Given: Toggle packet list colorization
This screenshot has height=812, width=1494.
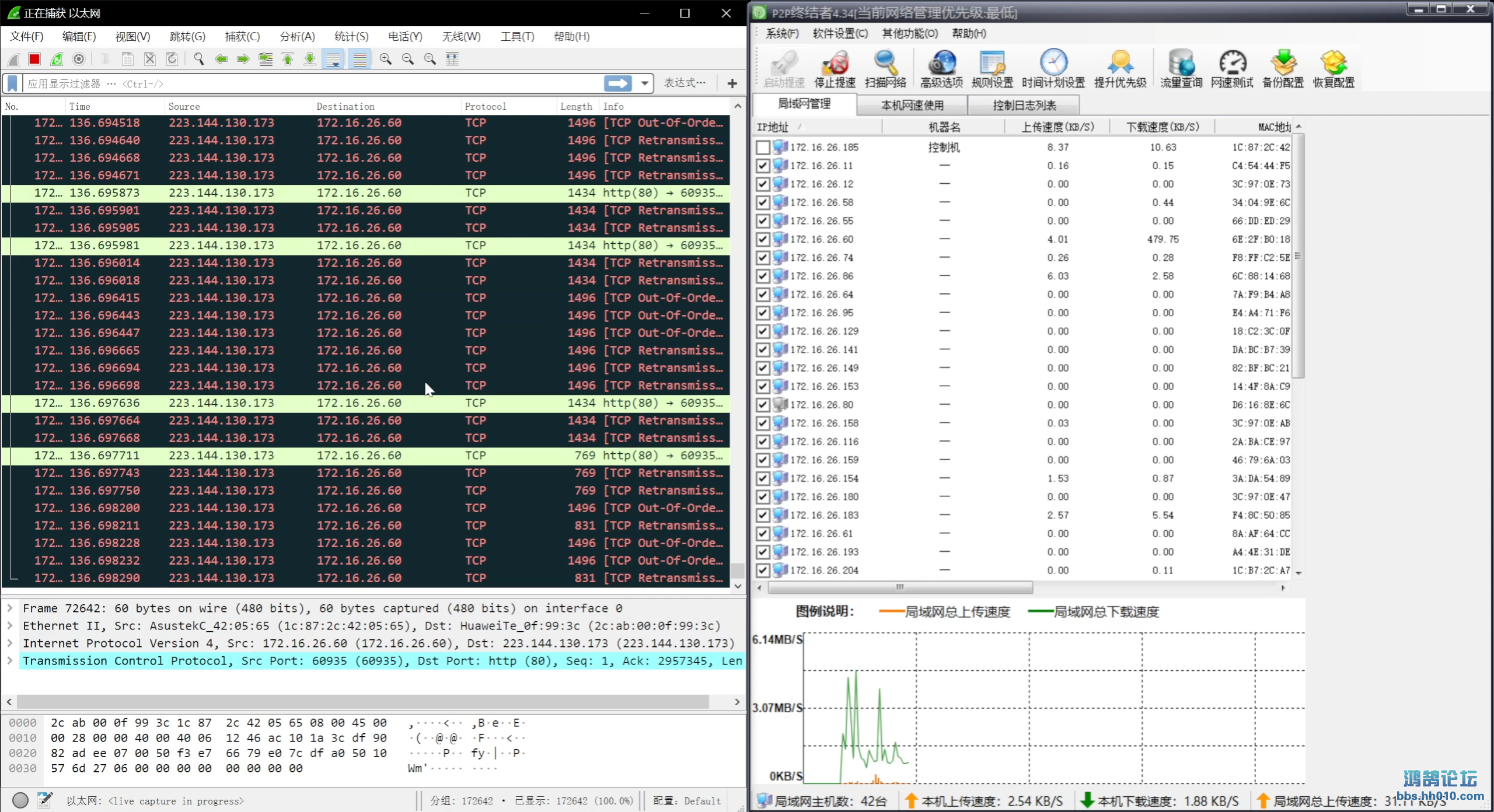Looking at the screenshot, I should coord(360,59).
